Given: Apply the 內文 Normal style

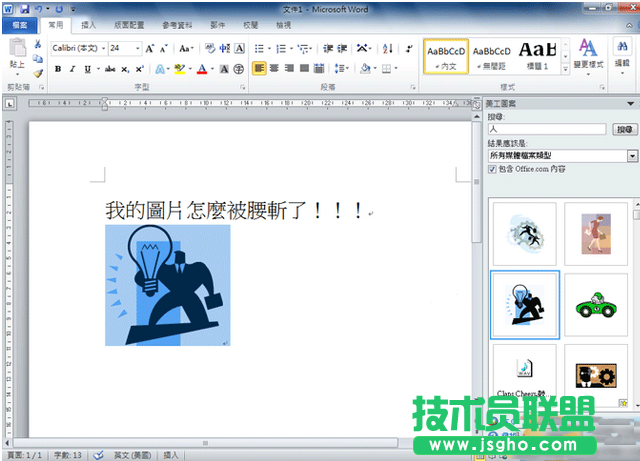Looking at the screenshot, I should point(446,57).
